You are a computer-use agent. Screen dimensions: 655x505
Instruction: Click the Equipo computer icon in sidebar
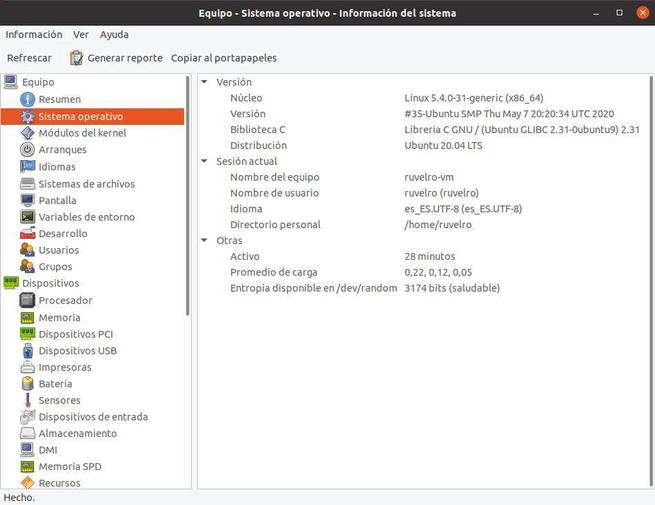[x=11, y=82]
